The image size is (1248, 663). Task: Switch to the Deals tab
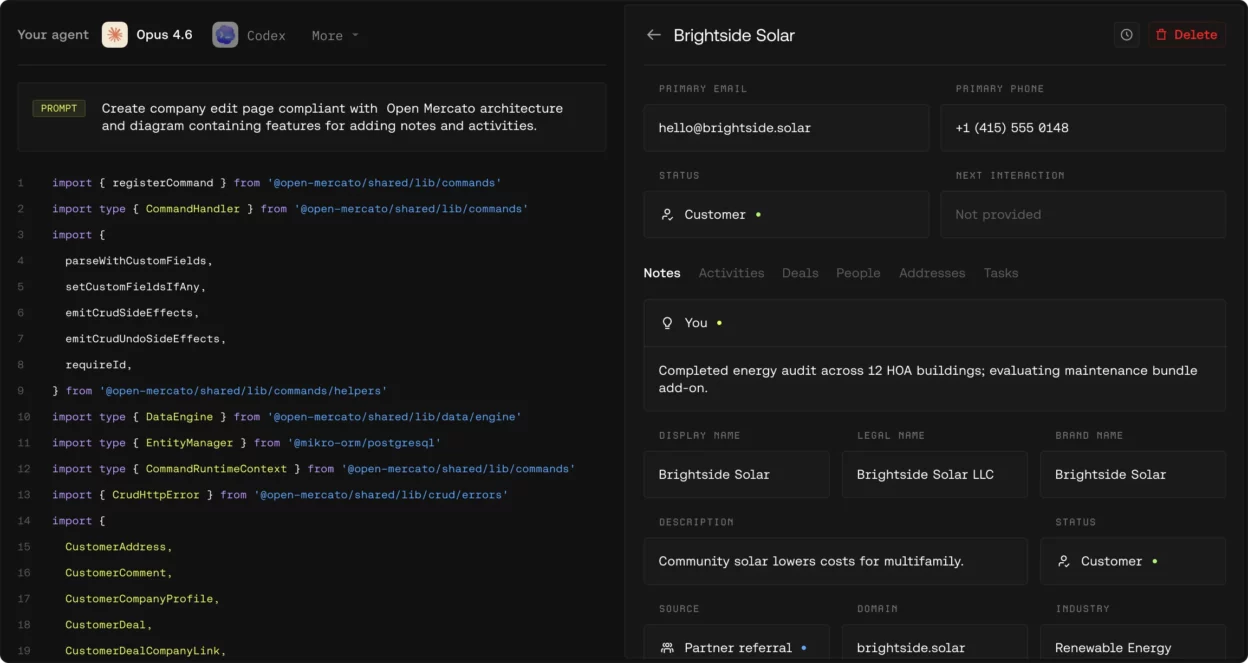800,273
